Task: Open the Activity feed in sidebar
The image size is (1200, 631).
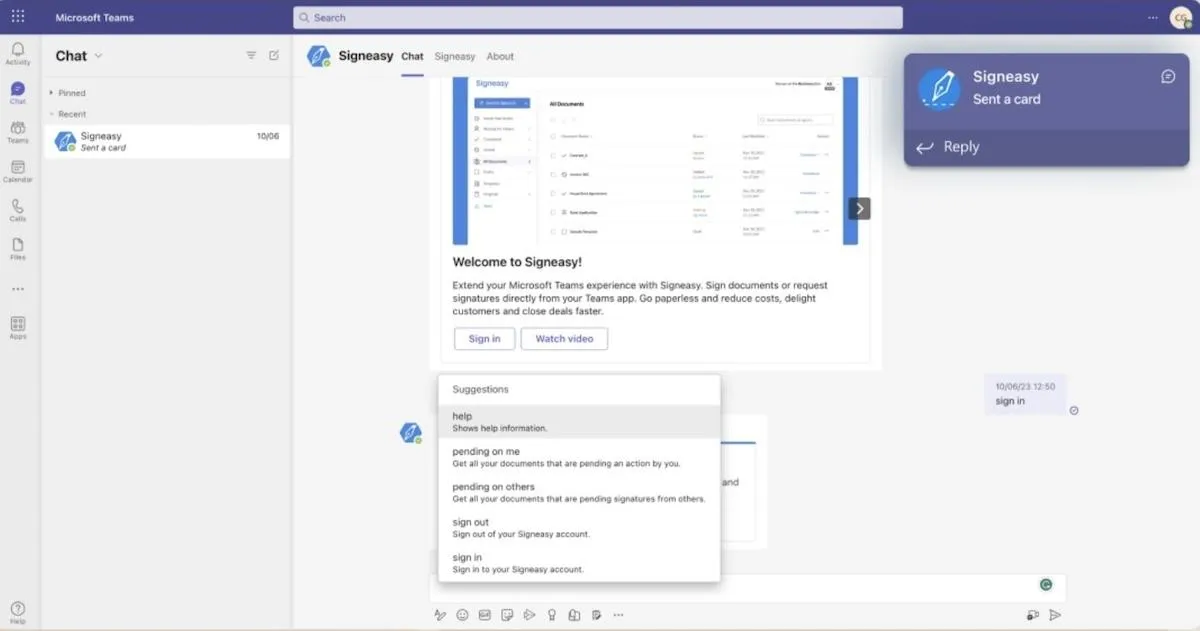Action: 18,53
